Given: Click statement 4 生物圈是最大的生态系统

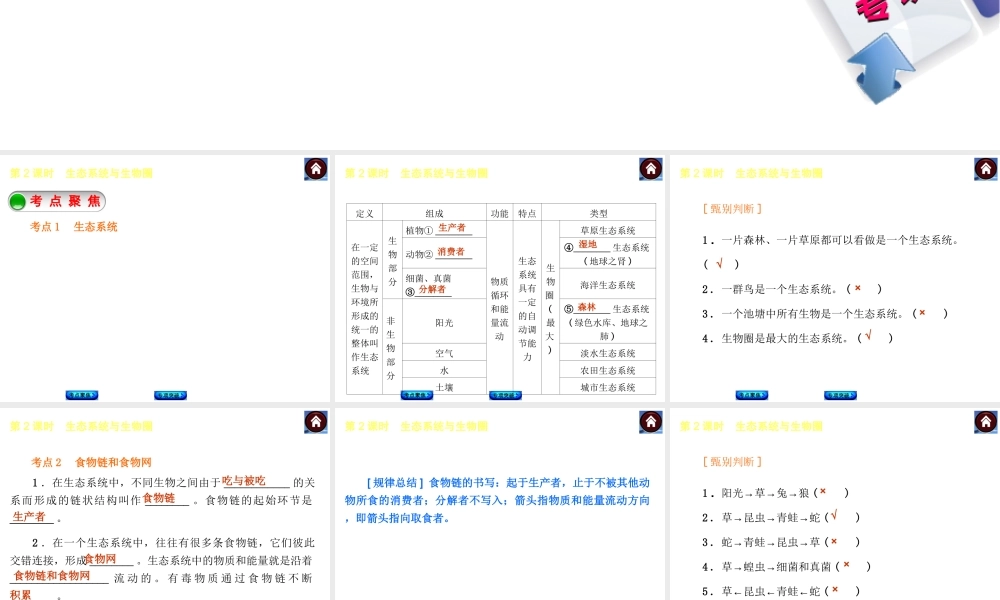Looking at the screenshot, I should 797,338.
